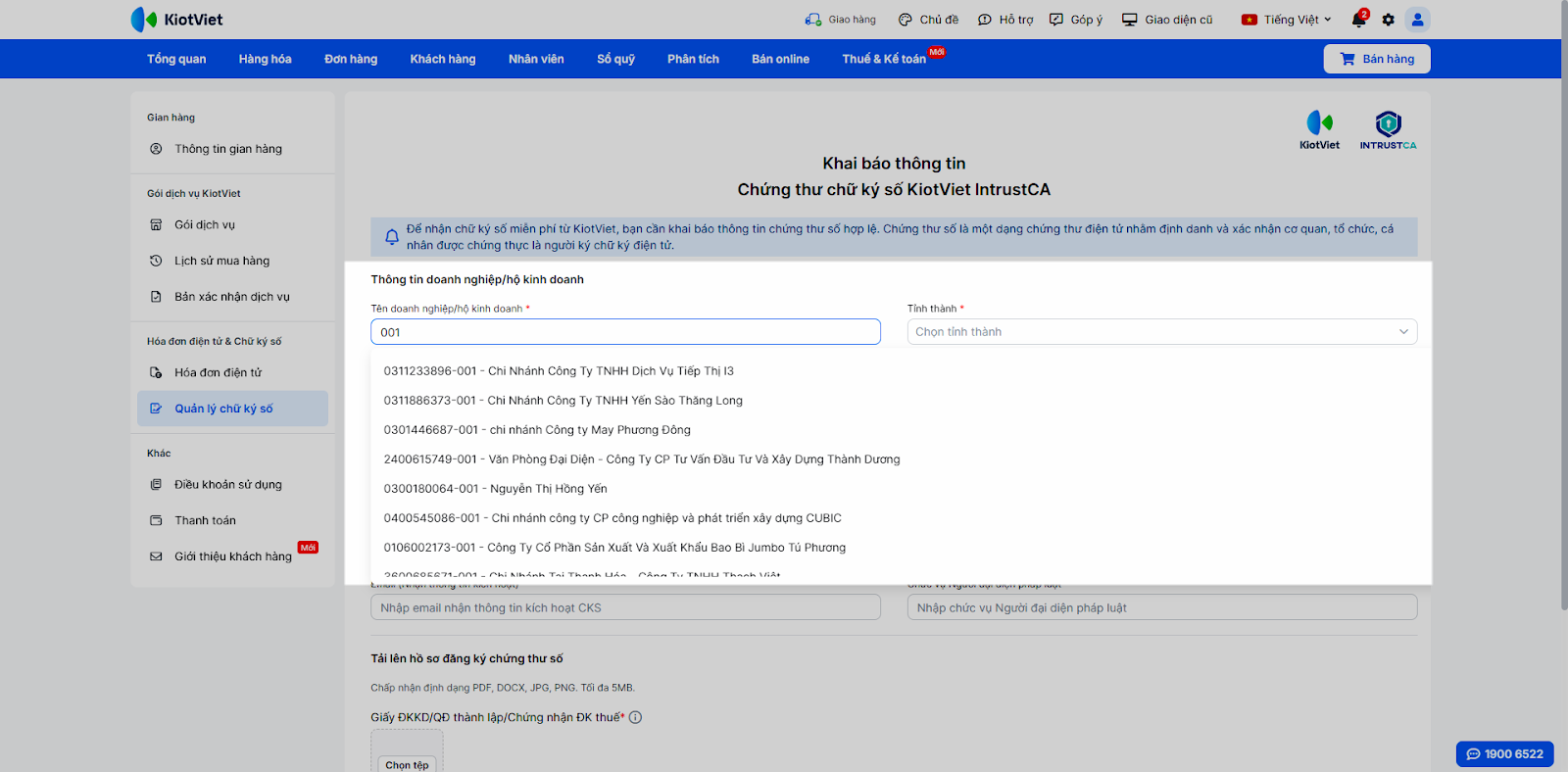This screenshot has height=772, width=1568.
Task: Click the Gói dịch vụ sidebar icon
Action: [156, 224]
